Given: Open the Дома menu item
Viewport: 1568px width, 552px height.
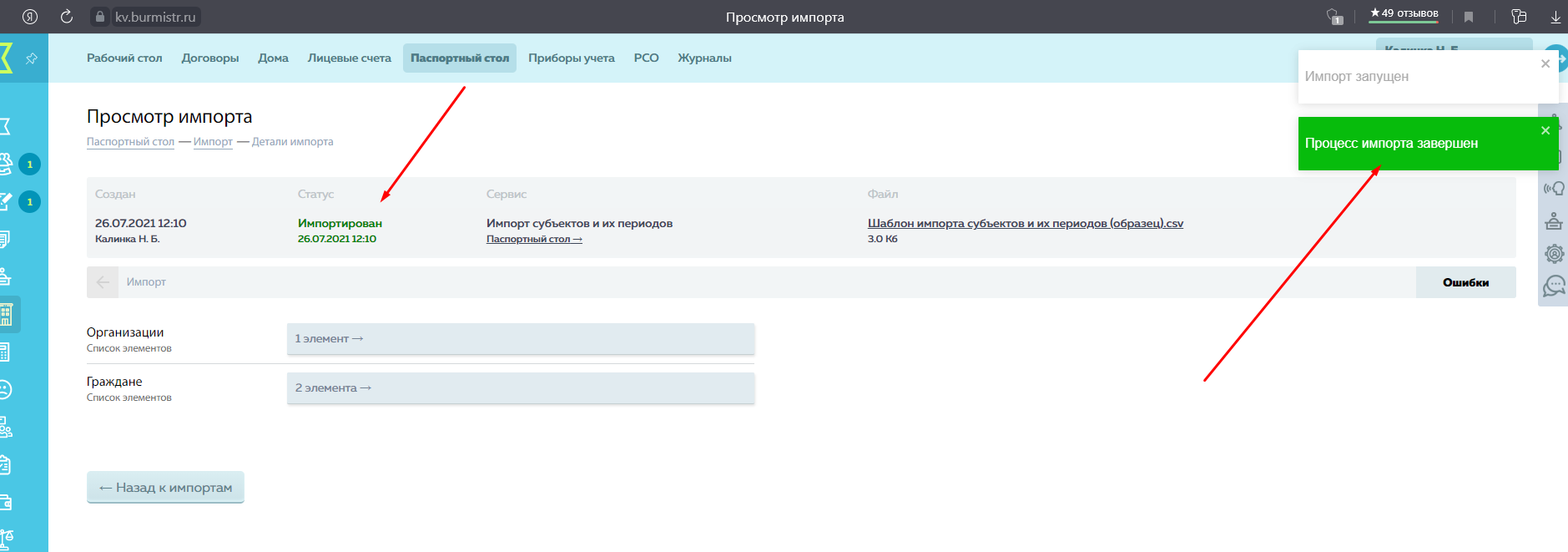Looking at the screenshot, I should [x=273, y=58].
